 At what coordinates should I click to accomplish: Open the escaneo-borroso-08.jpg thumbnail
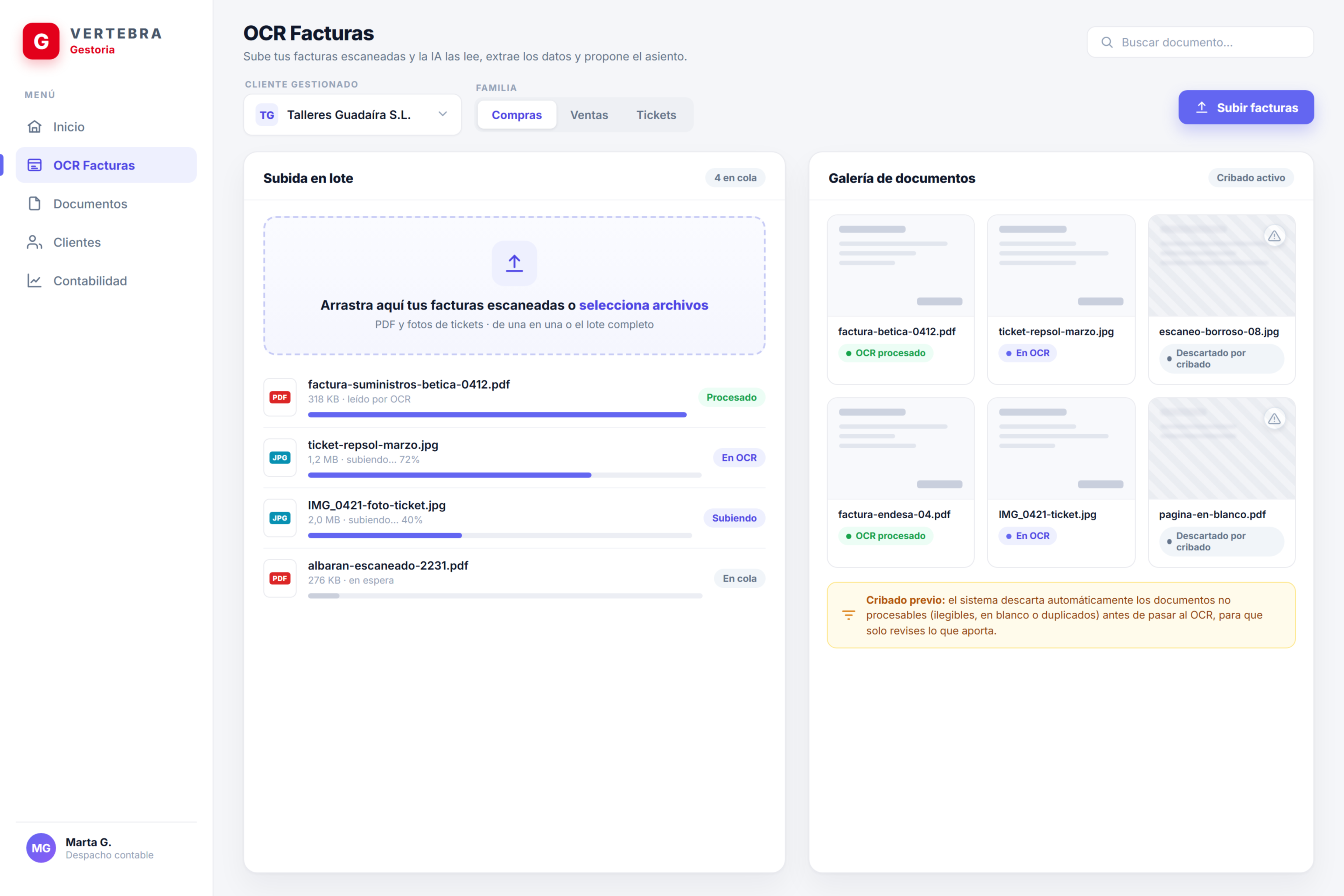tap(1222, 266)
